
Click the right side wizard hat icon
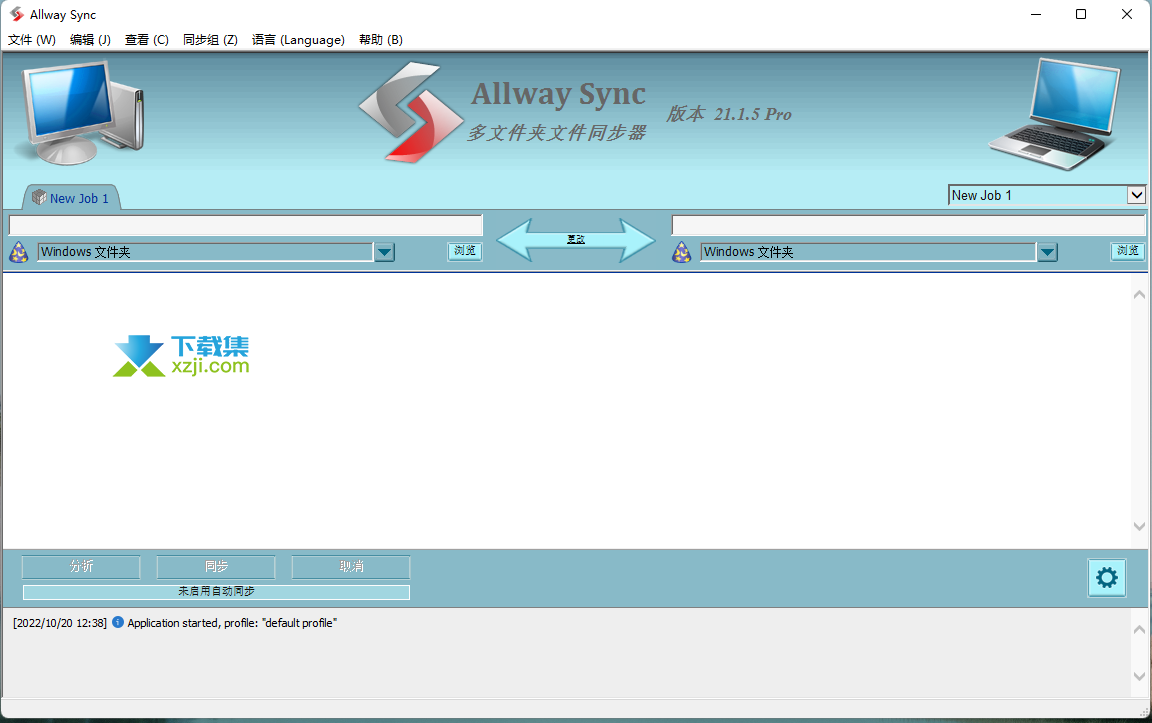[x=682, y=252]
